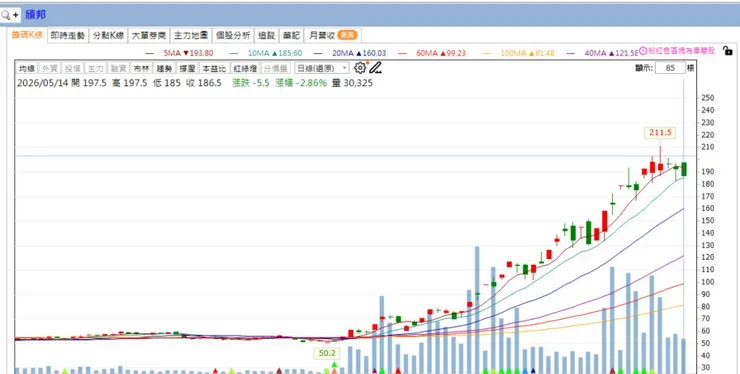Click the 顯示 bar count field showing 85
The height and width of the screenshot is (374, 740).
tap(670, 68)
